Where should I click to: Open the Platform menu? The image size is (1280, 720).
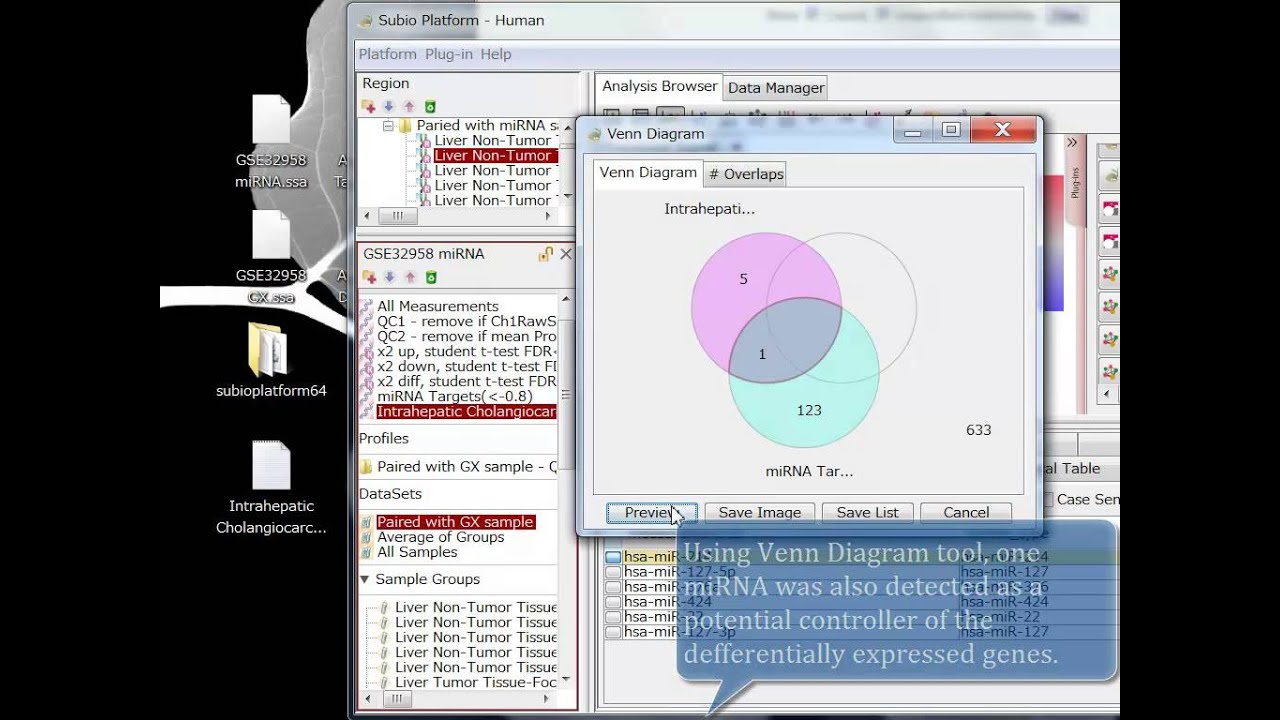click(x=387, y=54)
